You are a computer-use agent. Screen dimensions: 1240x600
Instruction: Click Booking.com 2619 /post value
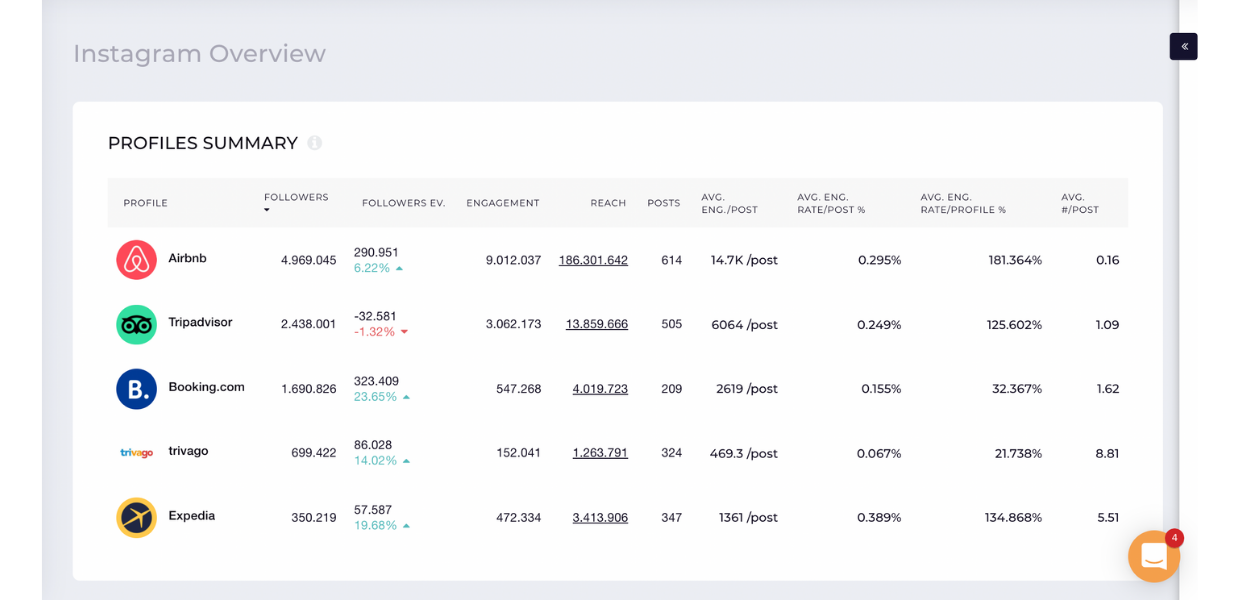click(x=747, y=389)
